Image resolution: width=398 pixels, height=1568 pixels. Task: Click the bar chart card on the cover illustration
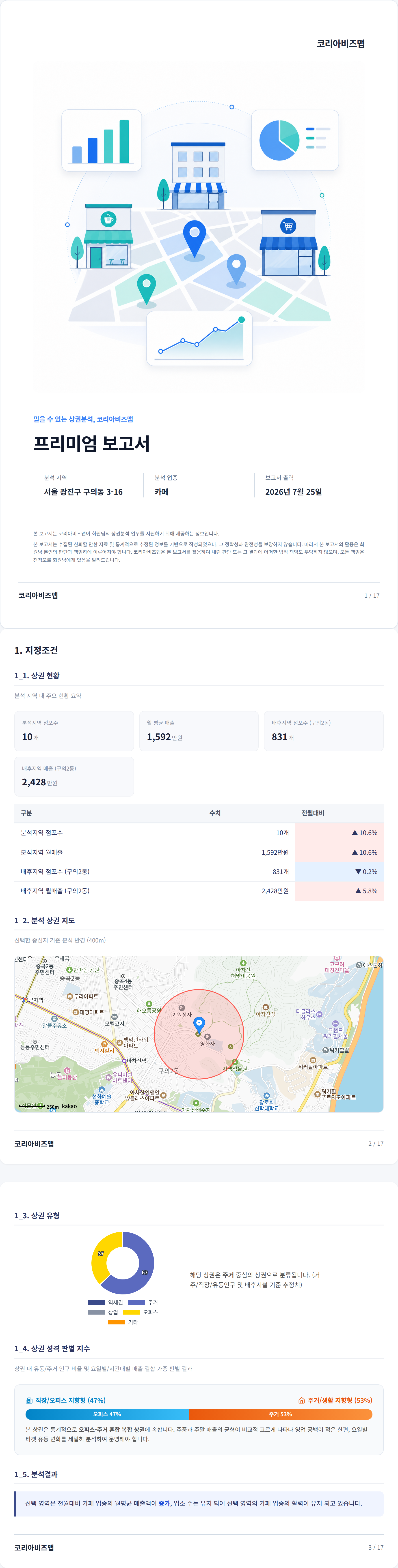[102, 140]
